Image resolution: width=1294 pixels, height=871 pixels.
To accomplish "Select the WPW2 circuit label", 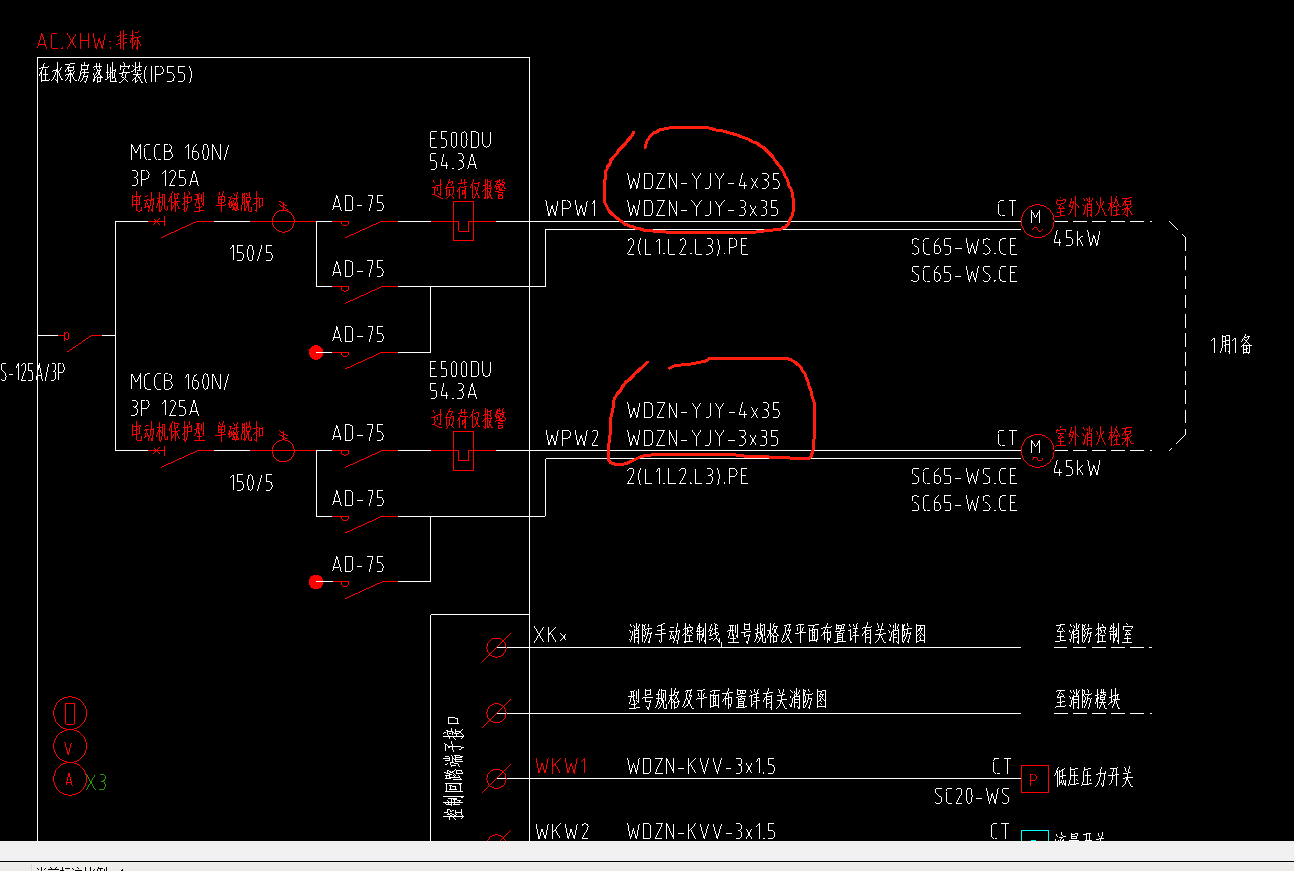I will (571, 439).
